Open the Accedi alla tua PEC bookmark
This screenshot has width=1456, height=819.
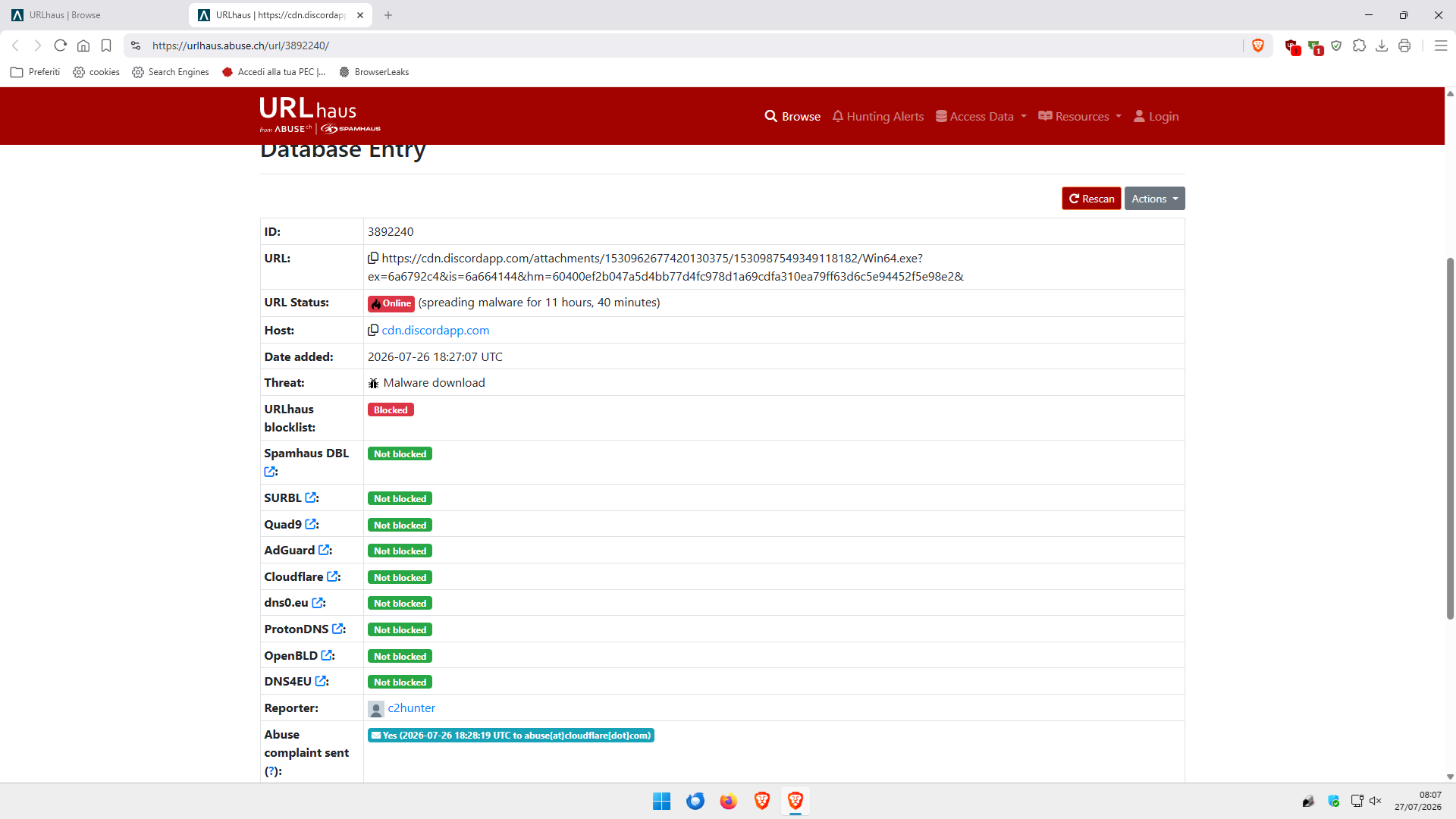[x=274, y=72]
